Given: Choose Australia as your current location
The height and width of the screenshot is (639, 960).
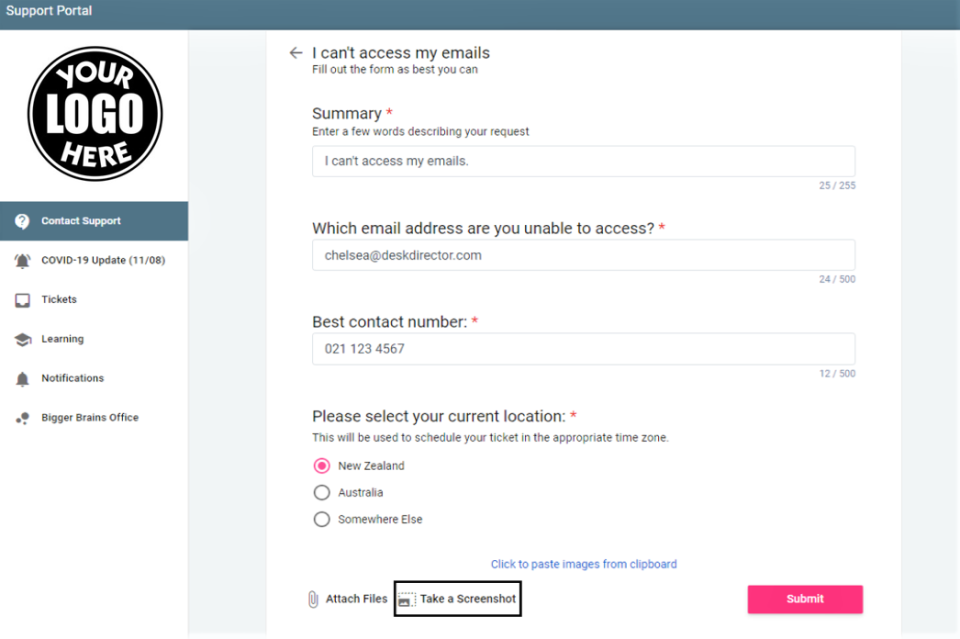Looking at the screenshot, I should click(x=321, y=492).
